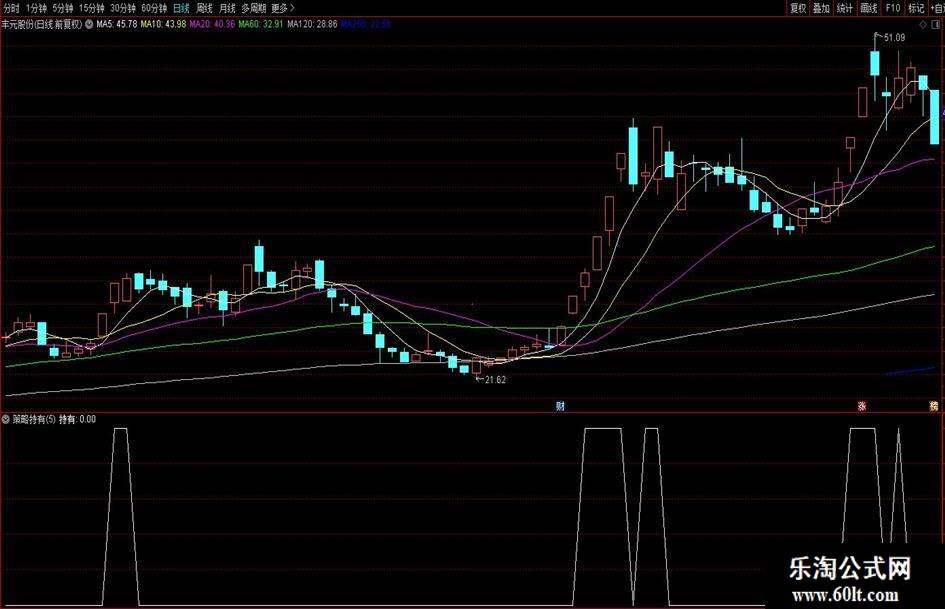Select the MA60: 32.91 indicator label

[x=261, y=25]
